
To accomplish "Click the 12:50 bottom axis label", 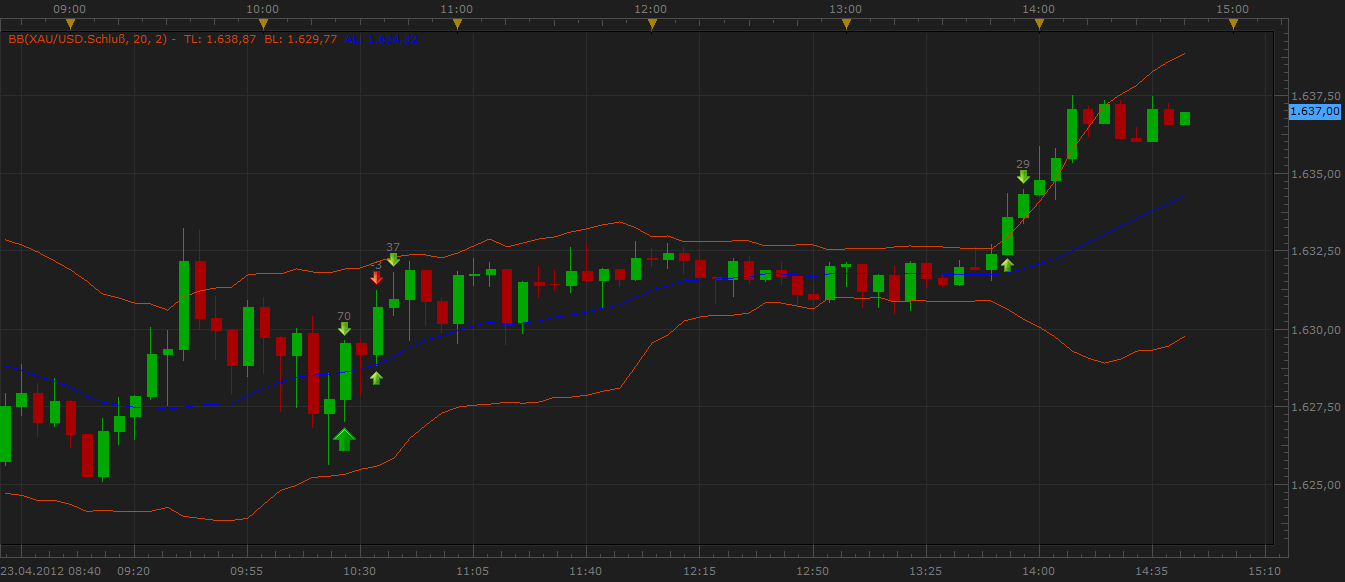I will [x=812, y=572].
